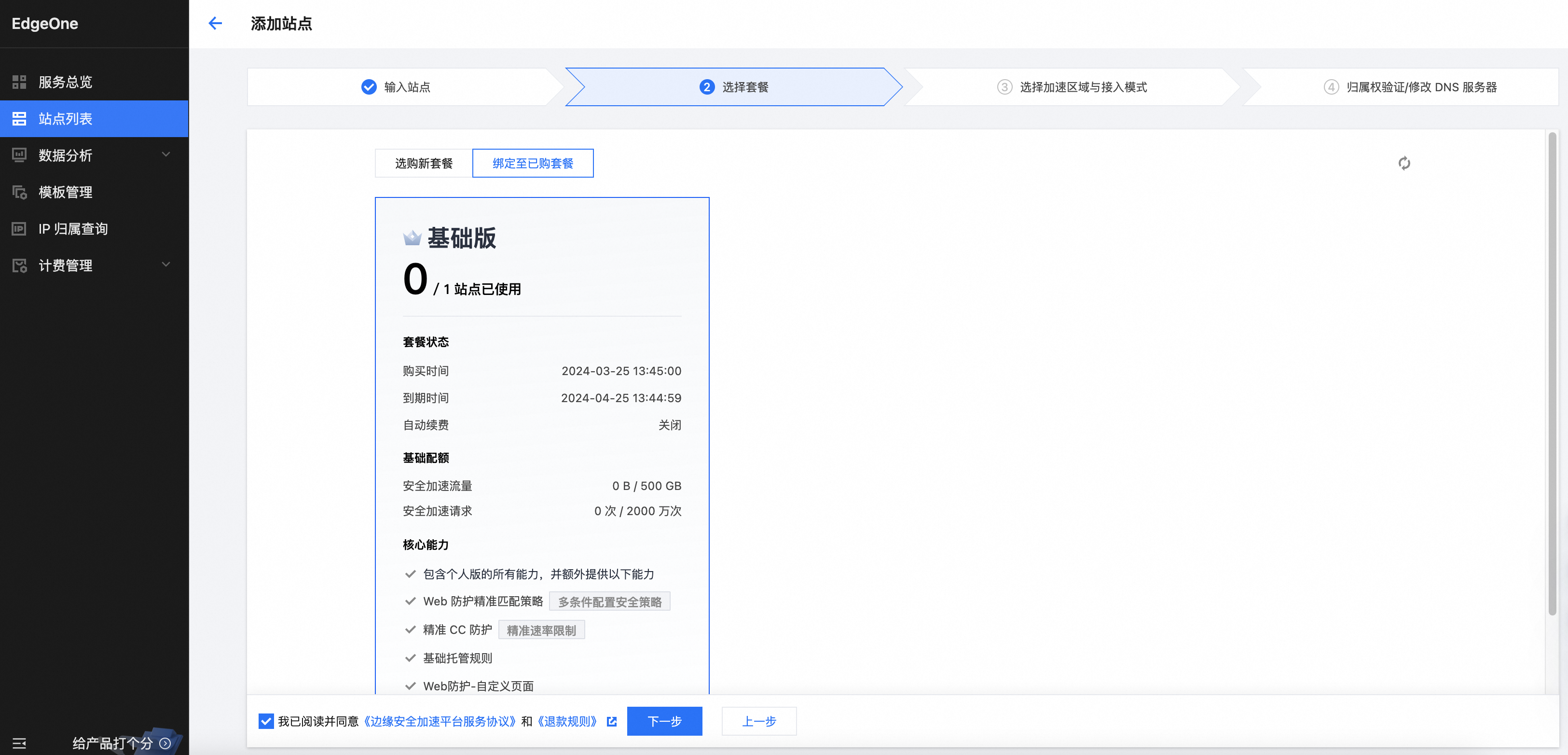Open IP 归属查询 in the sidebar
This screenshot has width=1568, height=755.
point(95,228)
